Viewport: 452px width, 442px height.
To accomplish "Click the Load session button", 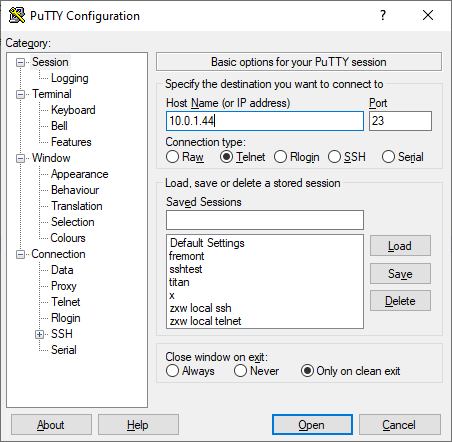I will point(400,246).
